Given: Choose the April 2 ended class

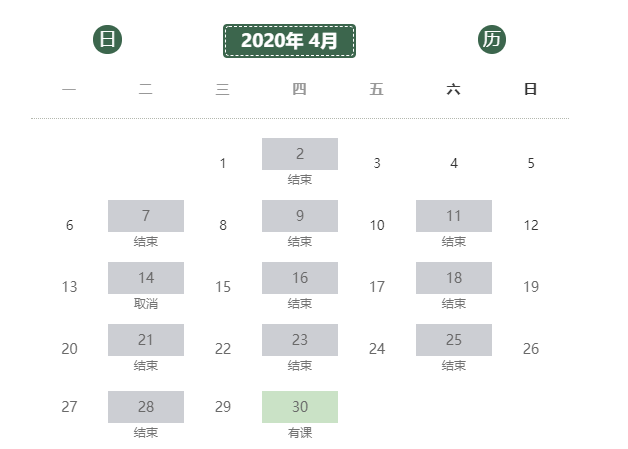Looking at the screenshot, I should 300,154.
